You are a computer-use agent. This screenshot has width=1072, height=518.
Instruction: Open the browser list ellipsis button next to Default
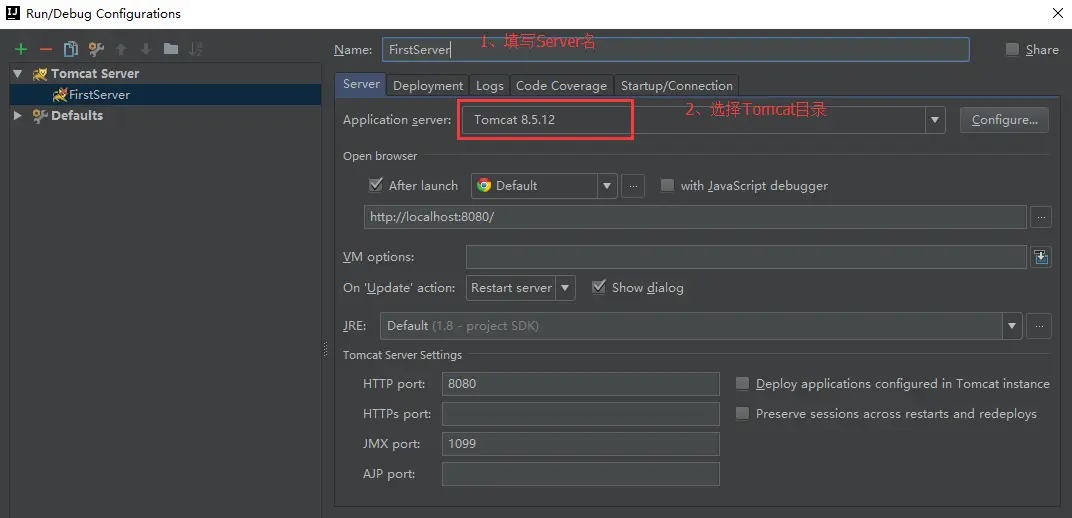point(633,185)
